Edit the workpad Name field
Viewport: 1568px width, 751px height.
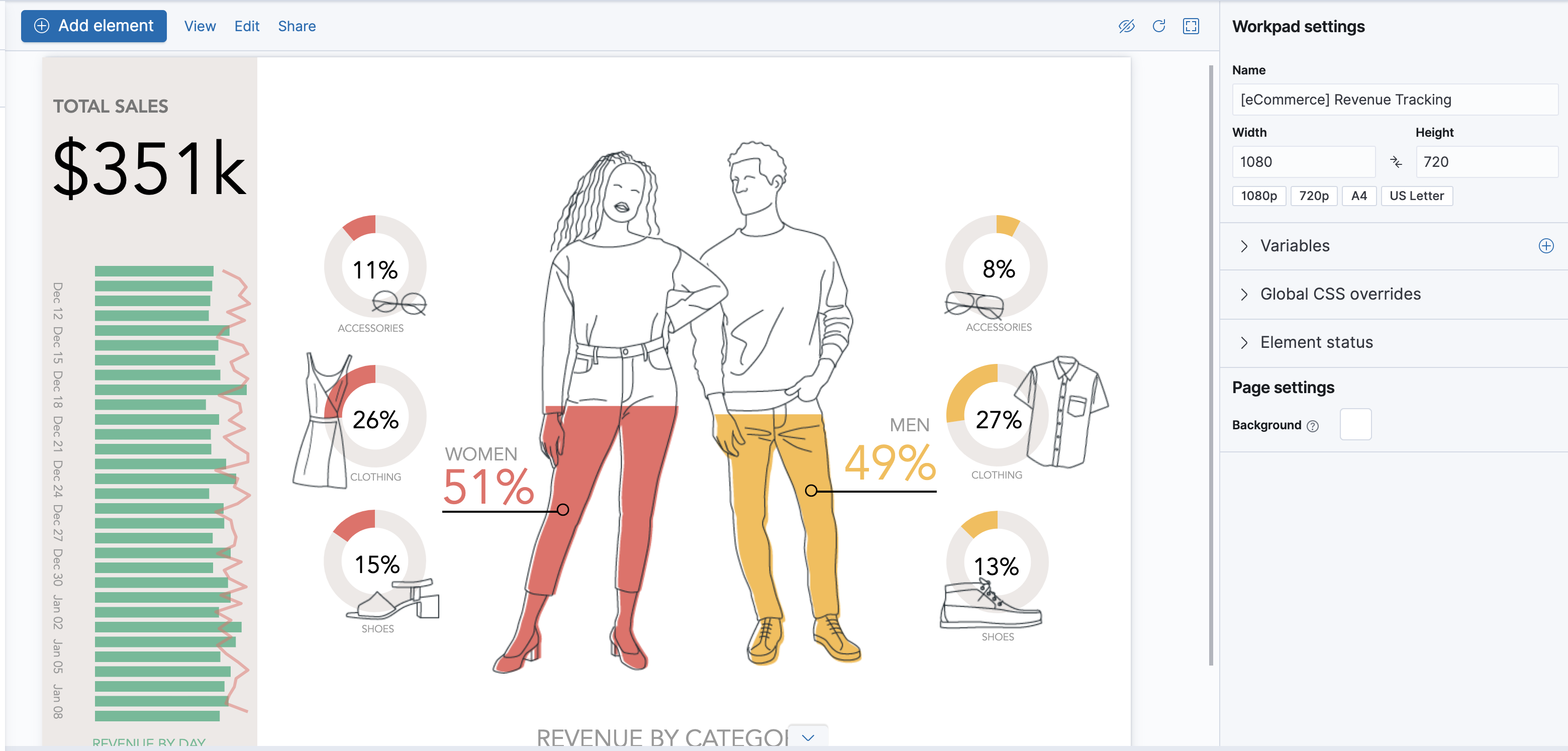[1395, 99]
